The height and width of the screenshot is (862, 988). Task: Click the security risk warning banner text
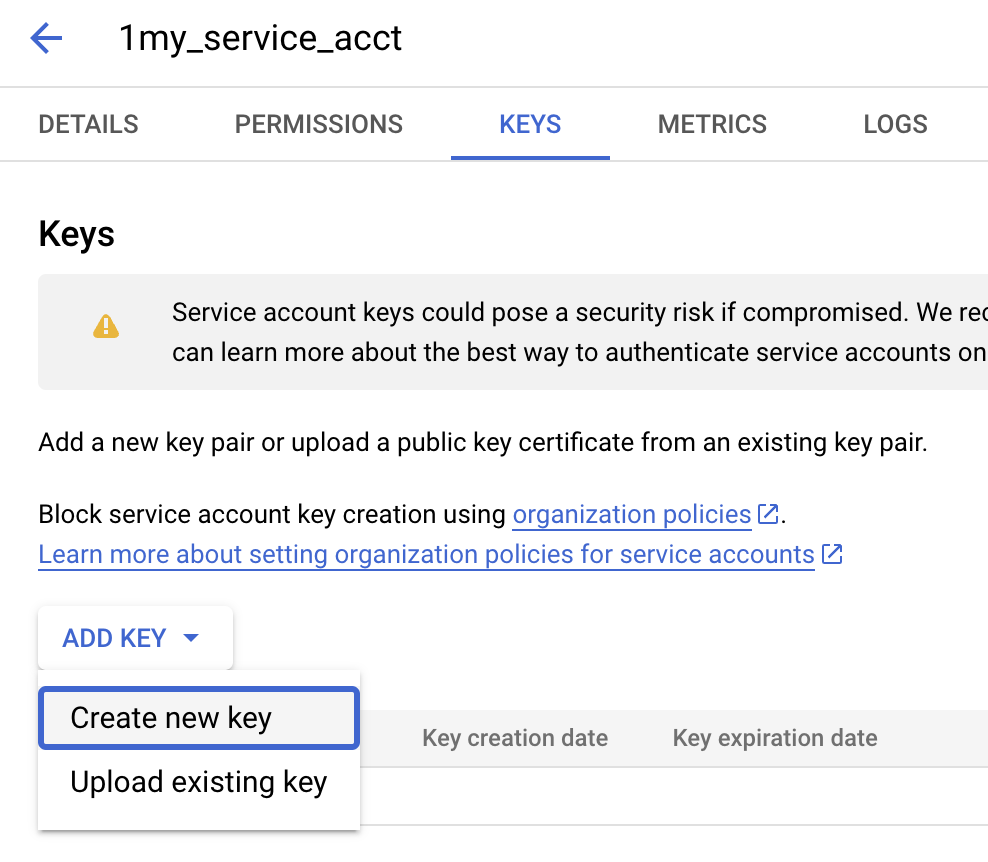coord(580,332)
